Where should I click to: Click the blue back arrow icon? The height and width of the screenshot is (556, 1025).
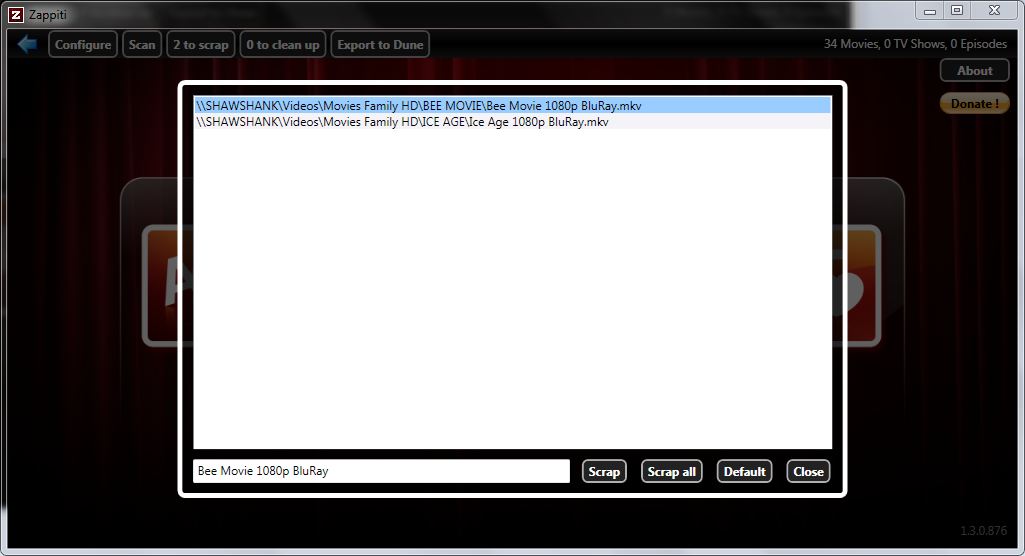click(x=27, y=44)
